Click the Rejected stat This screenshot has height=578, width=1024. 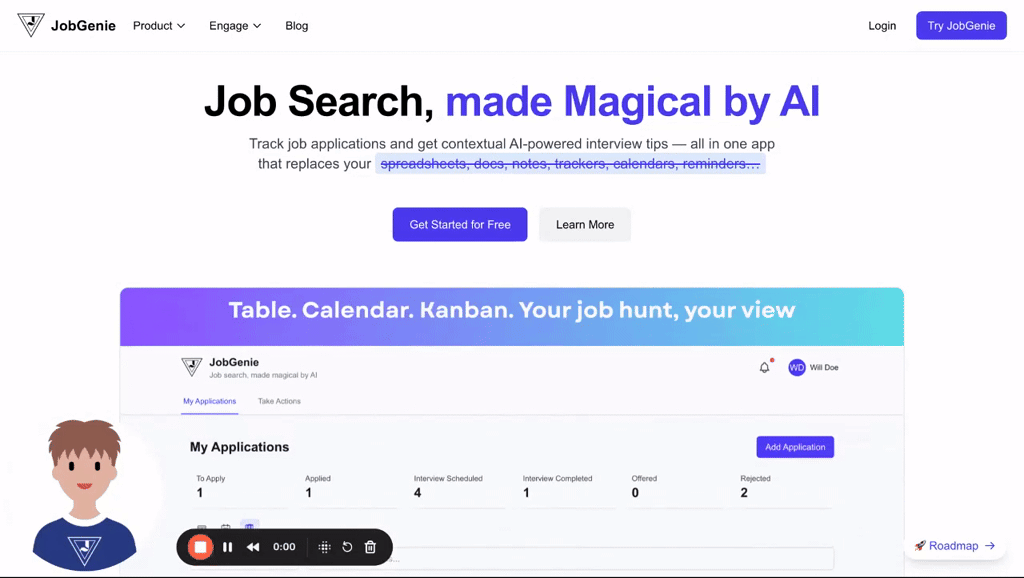pyautogui.click(x=785, y=488)
